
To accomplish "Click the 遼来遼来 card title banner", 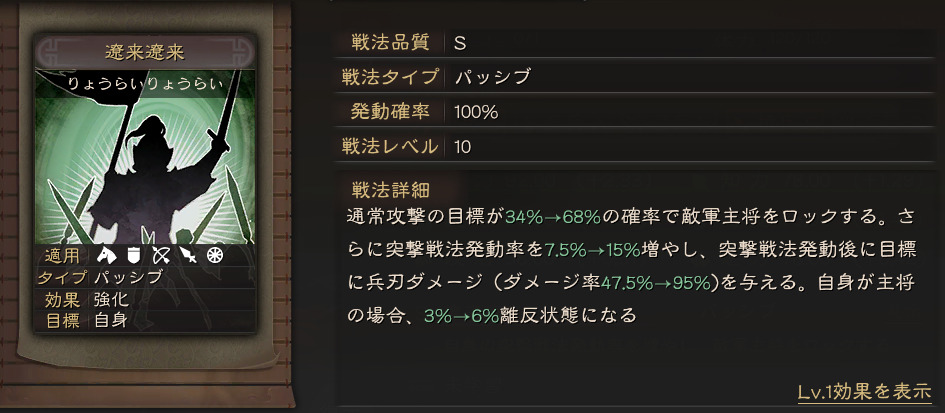I will (145, 52).
